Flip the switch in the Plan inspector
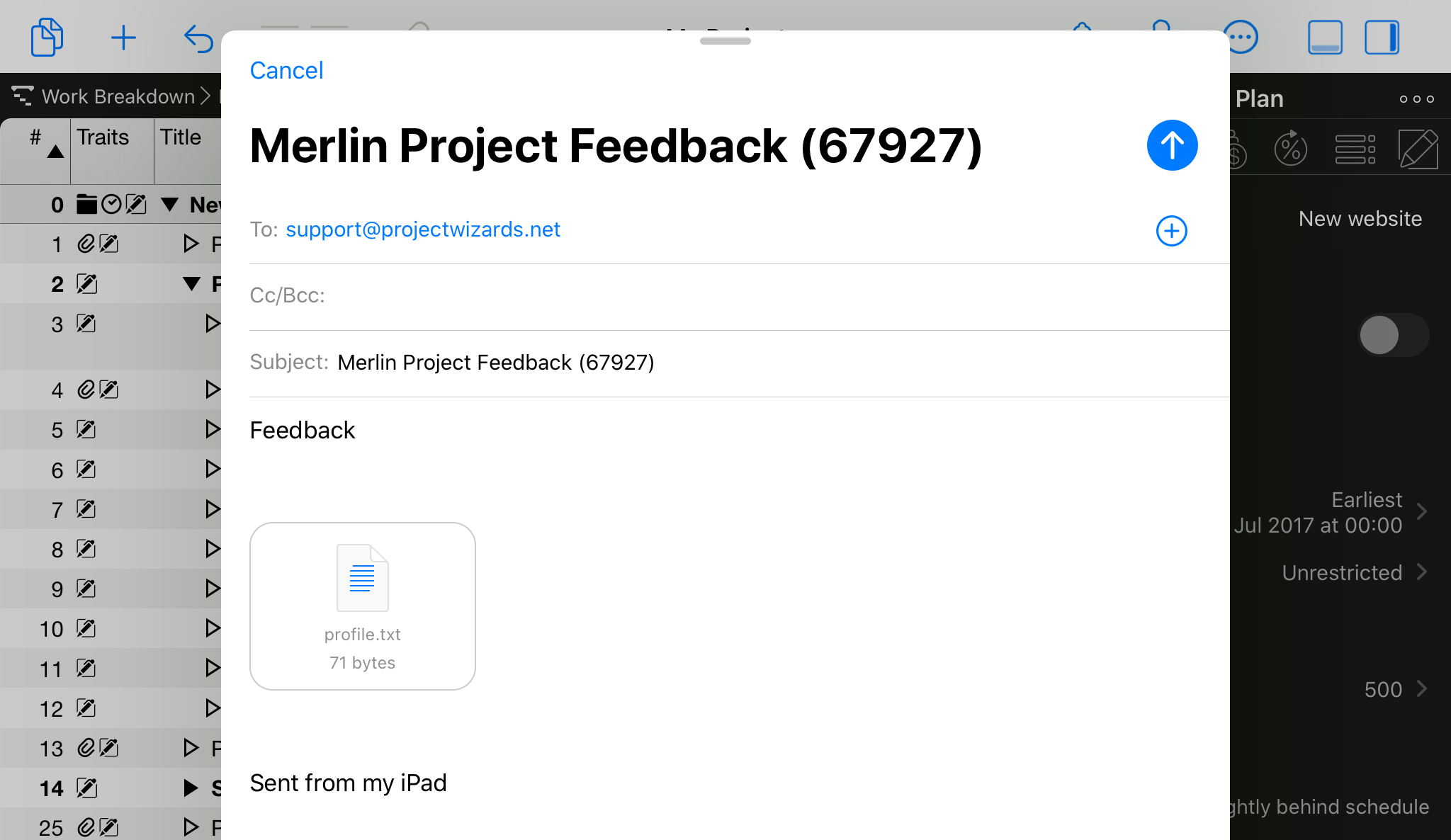The image size is (1451, 840). [1393, 335]
